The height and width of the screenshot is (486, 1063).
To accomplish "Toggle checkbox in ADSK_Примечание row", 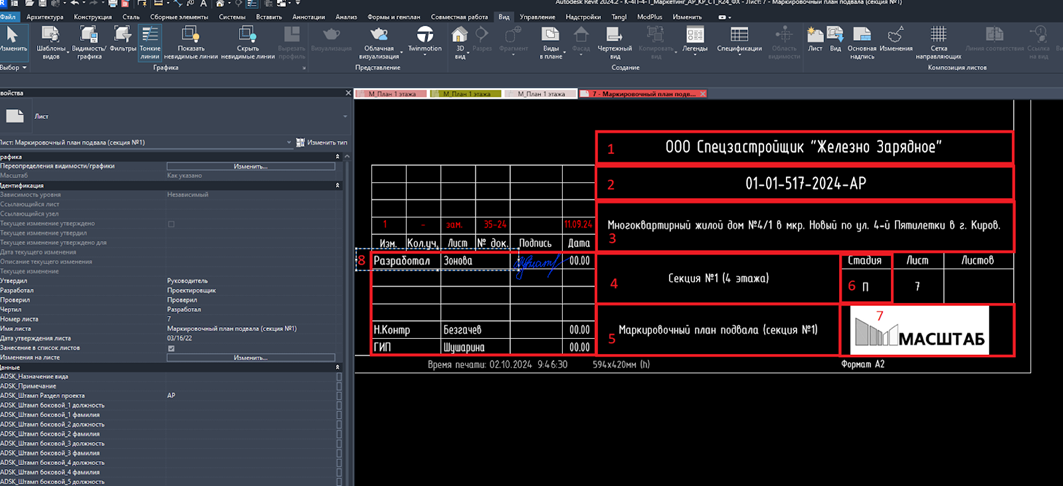I will [x=339, y=386].
